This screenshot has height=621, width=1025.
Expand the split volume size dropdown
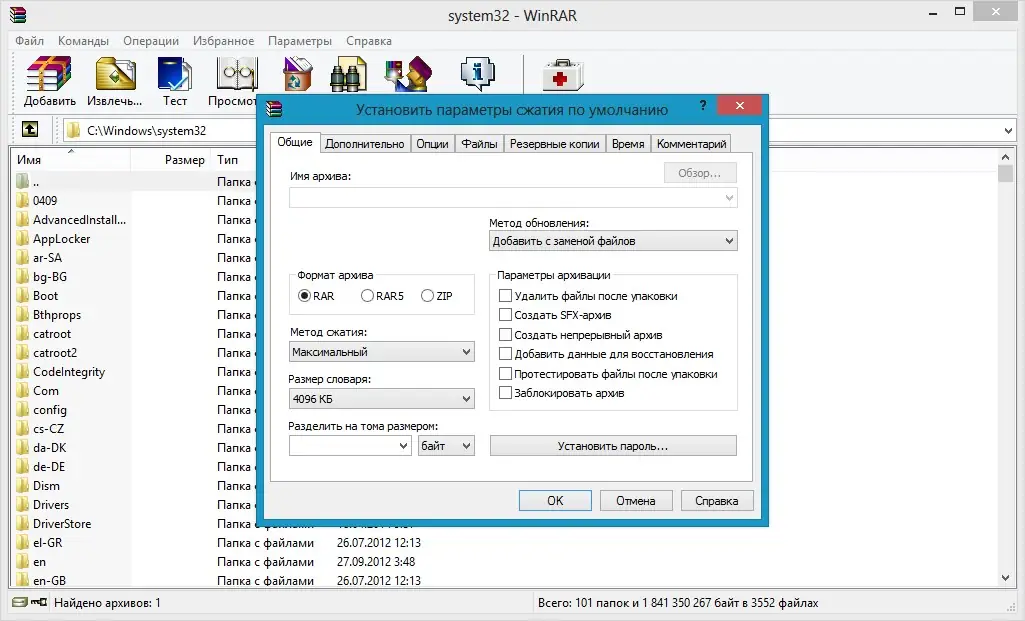tap(403, 446)
